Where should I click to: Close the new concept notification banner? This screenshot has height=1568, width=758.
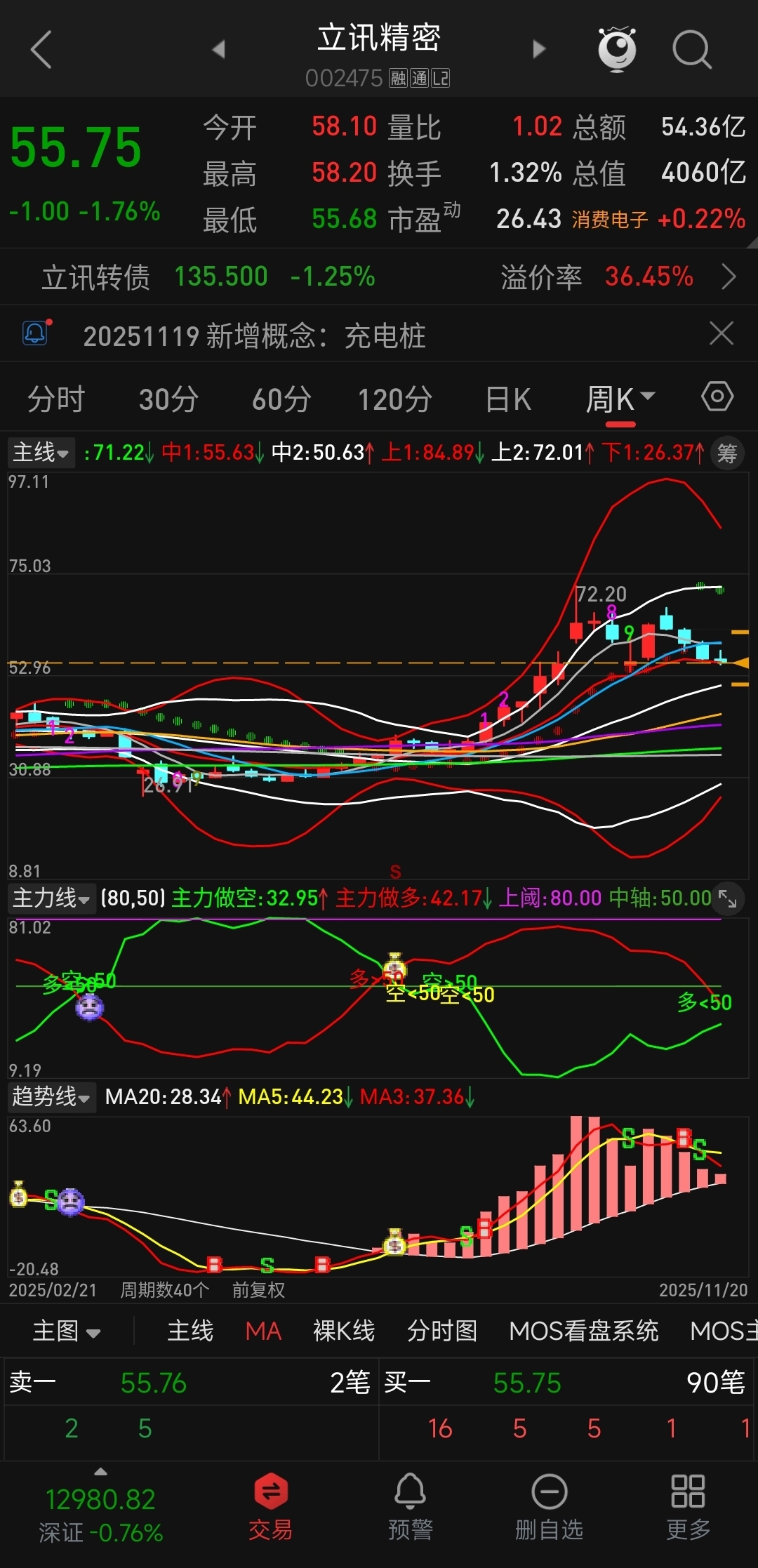tap(722, 333)
